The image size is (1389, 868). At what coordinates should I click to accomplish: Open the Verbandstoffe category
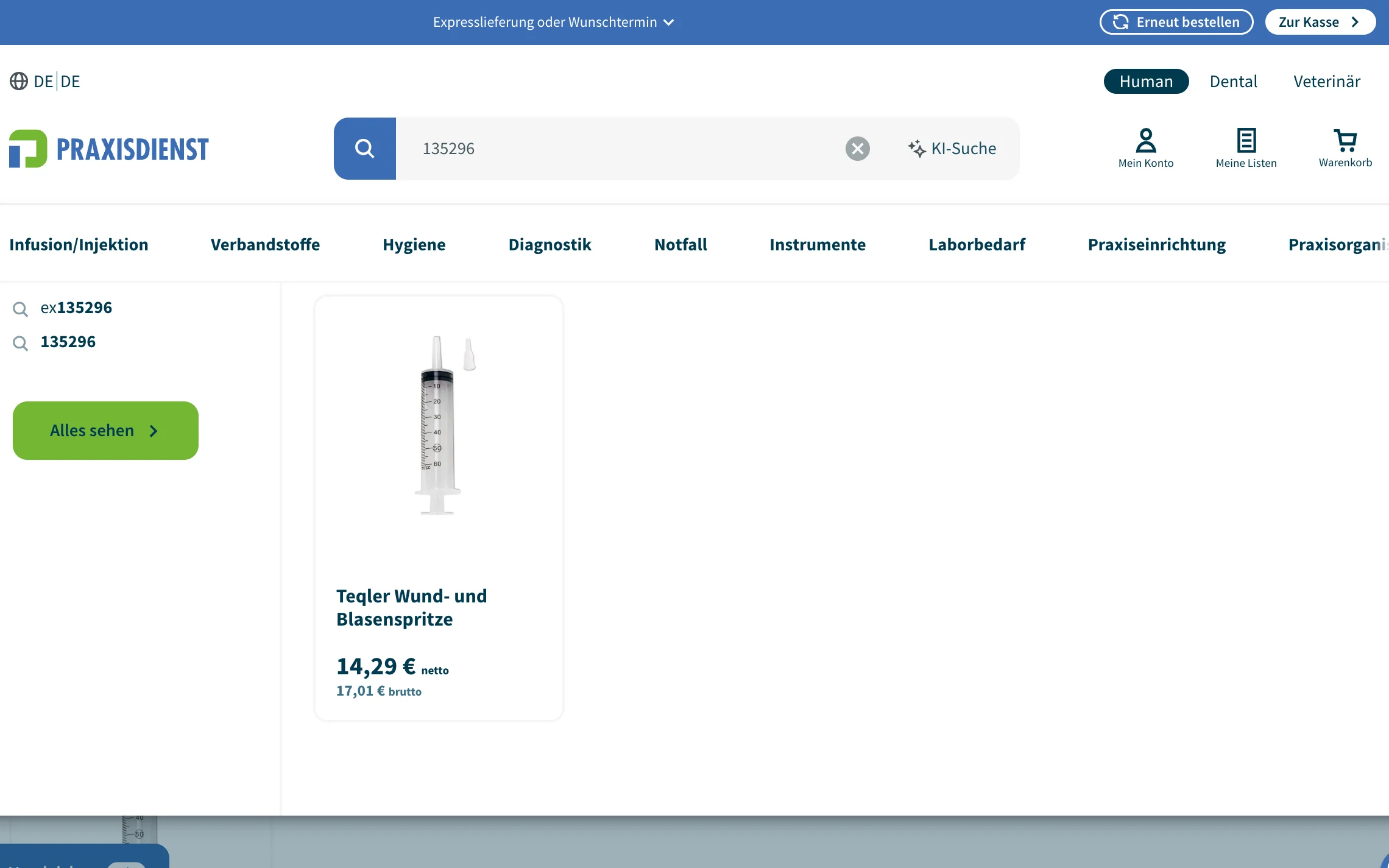tap(265, 244)
